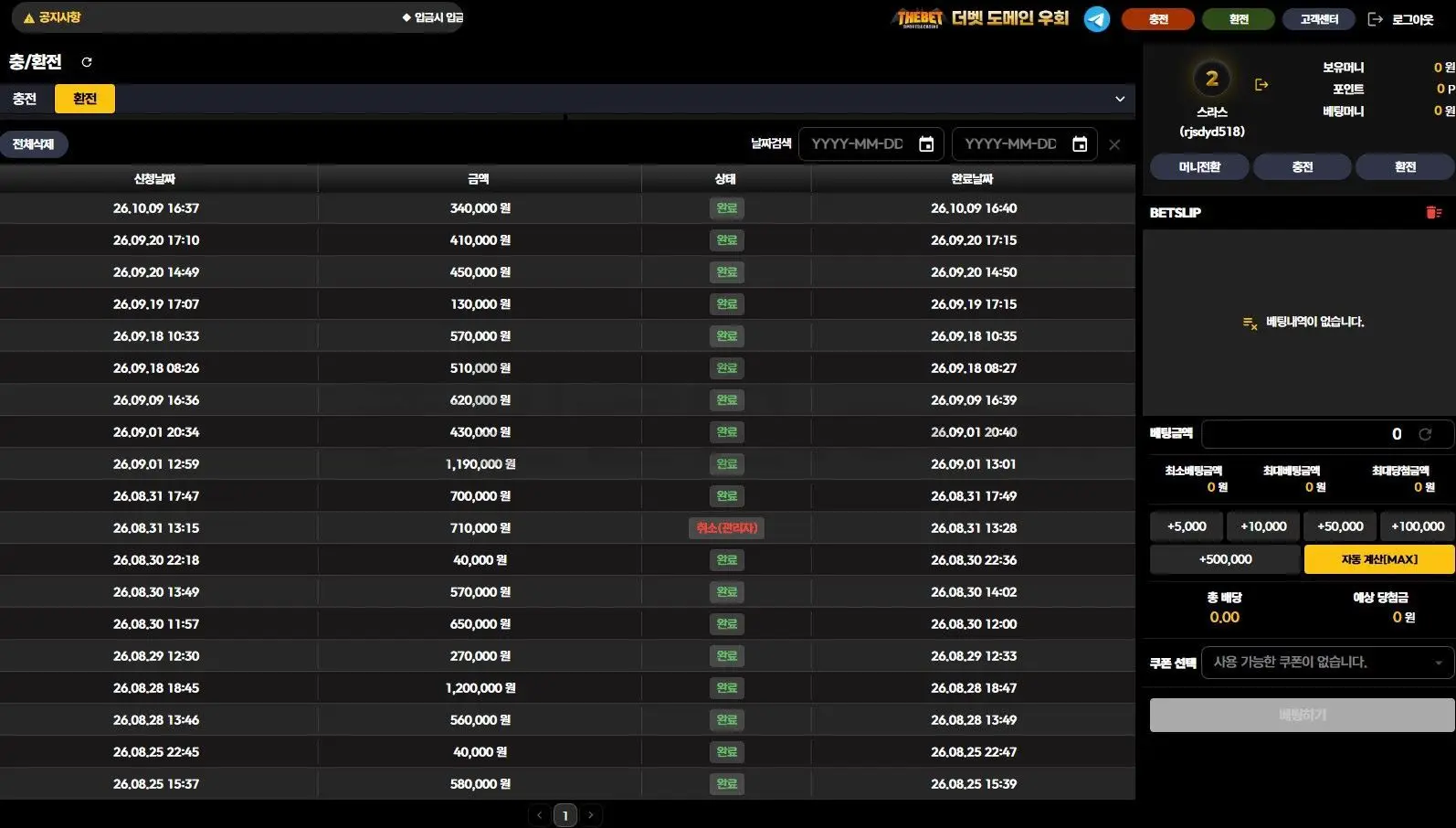Image resolution: width=1456 pixels, height=828 pixels.
Task: Add +100,000 to the betting amount
Action: 1418,526
